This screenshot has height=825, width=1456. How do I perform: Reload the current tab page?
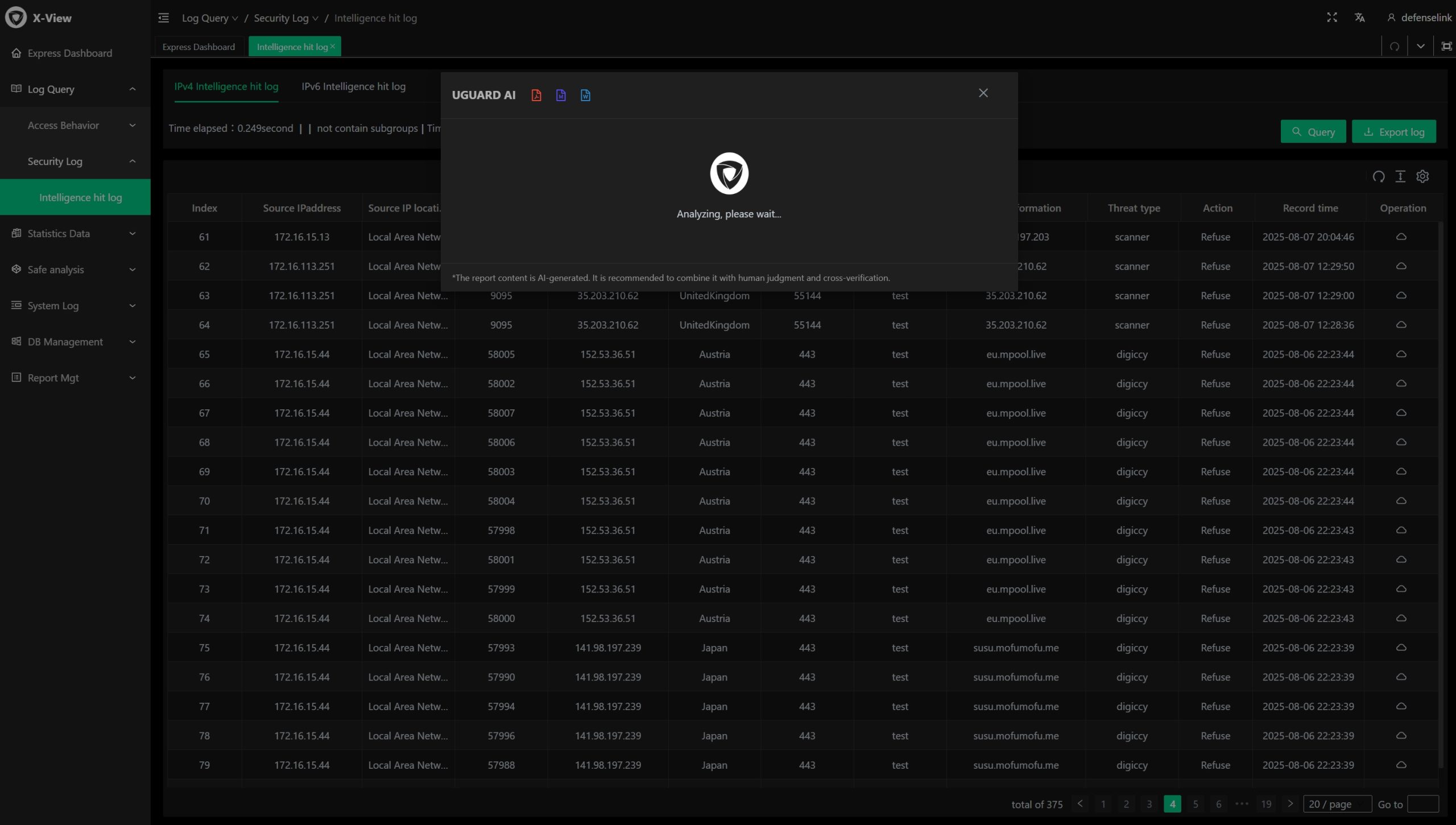(x=1395, y=47)
